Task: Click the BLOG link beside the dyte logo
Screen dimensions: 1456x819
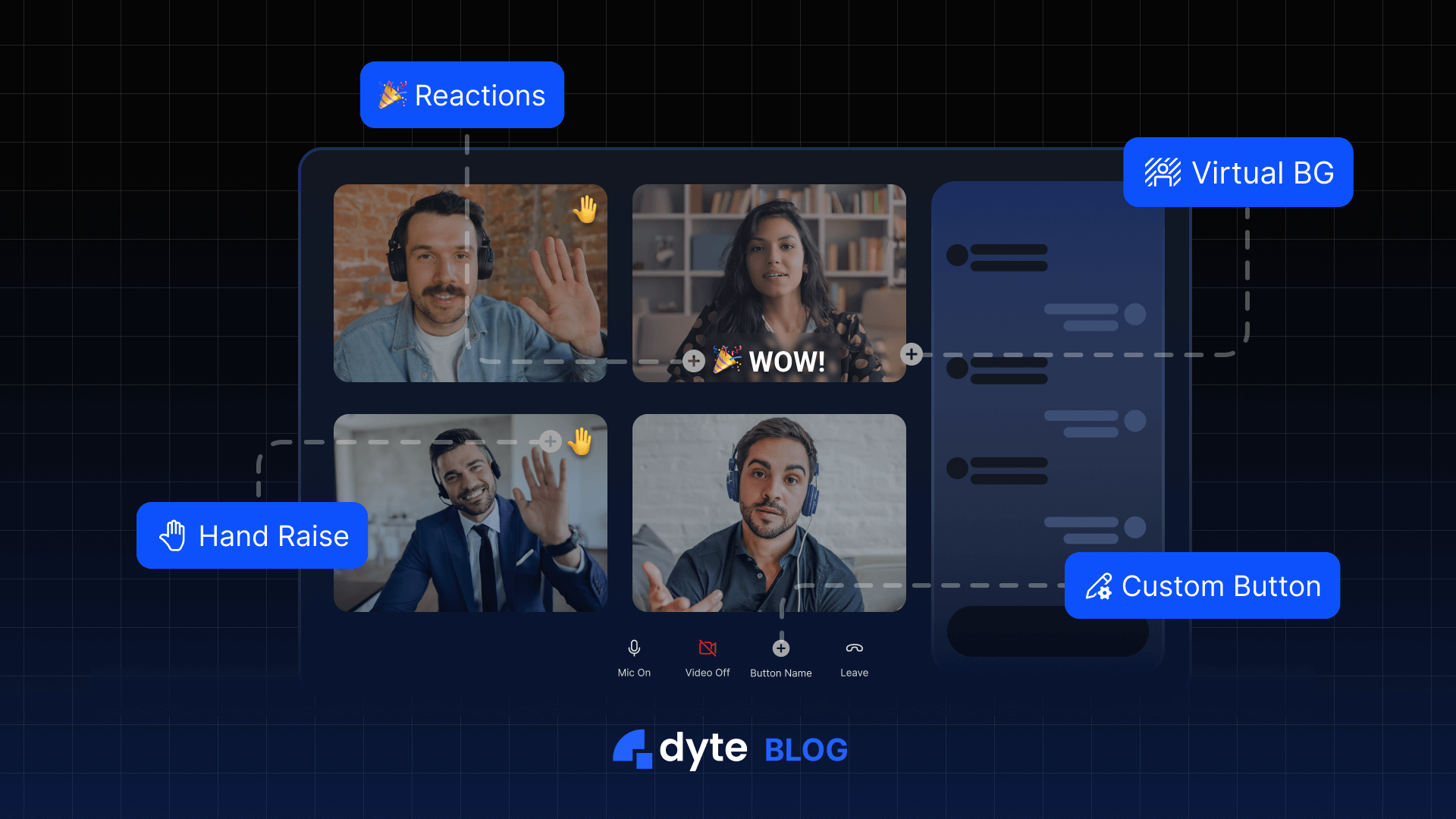Action: point(805,749)
